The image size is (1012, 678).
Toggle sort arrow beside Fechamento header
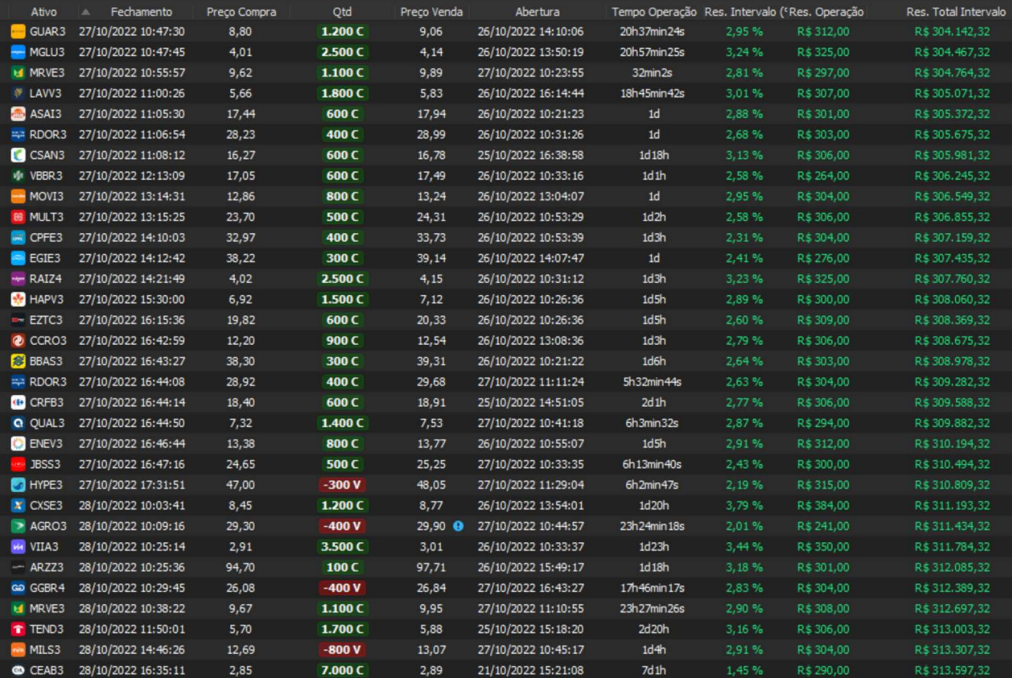coord(85,12)
